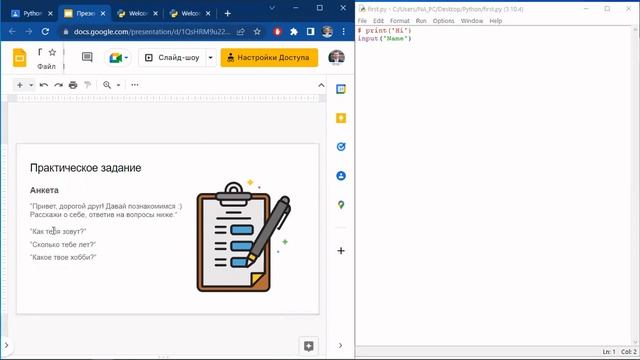This screenshot has width=640, height=360.
Task: Bookmark page with address bar star
Action: tap(257, 31)
